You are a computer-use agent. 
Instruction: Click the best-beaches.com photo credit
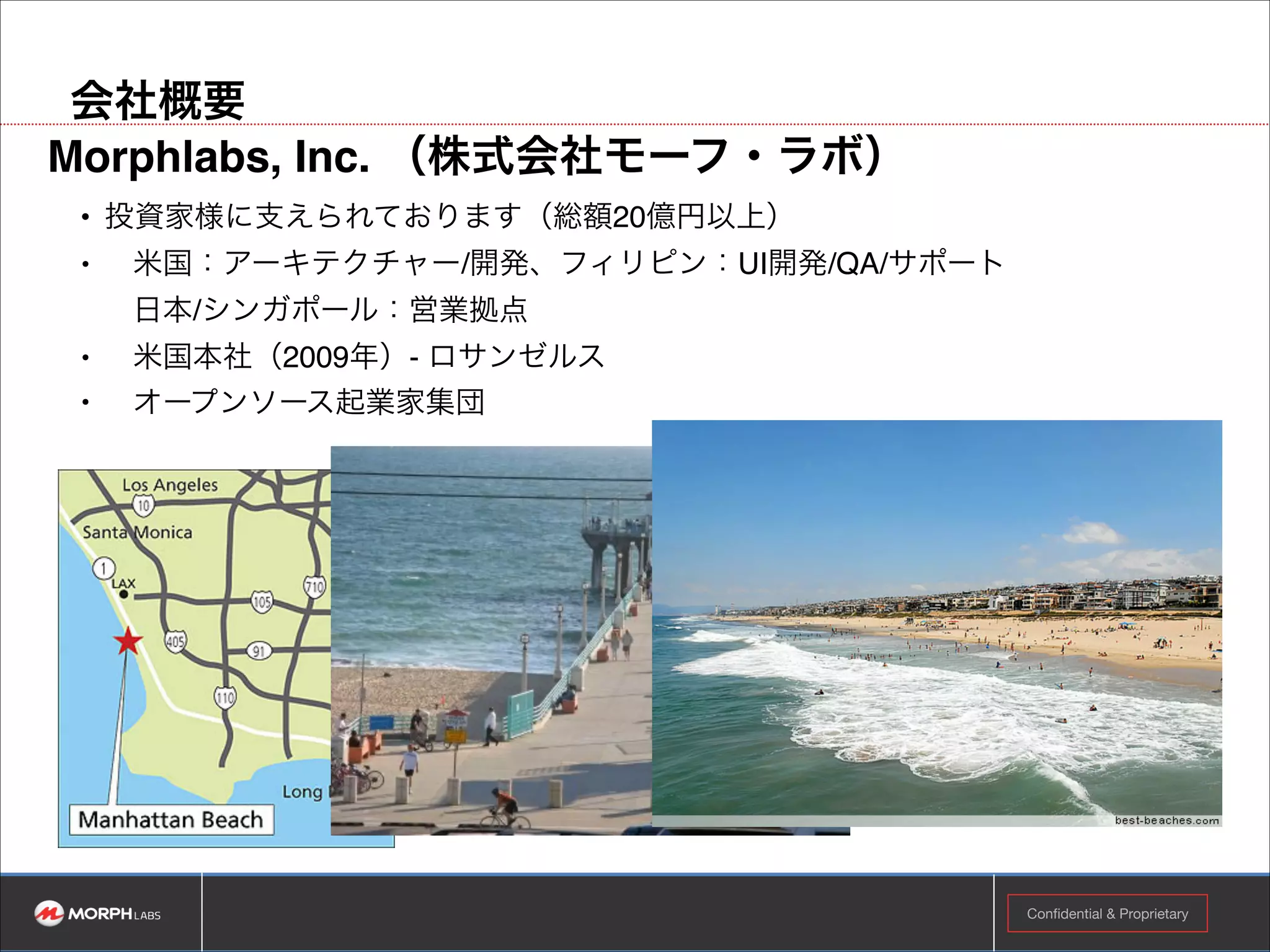click(x=1167, y=821)
